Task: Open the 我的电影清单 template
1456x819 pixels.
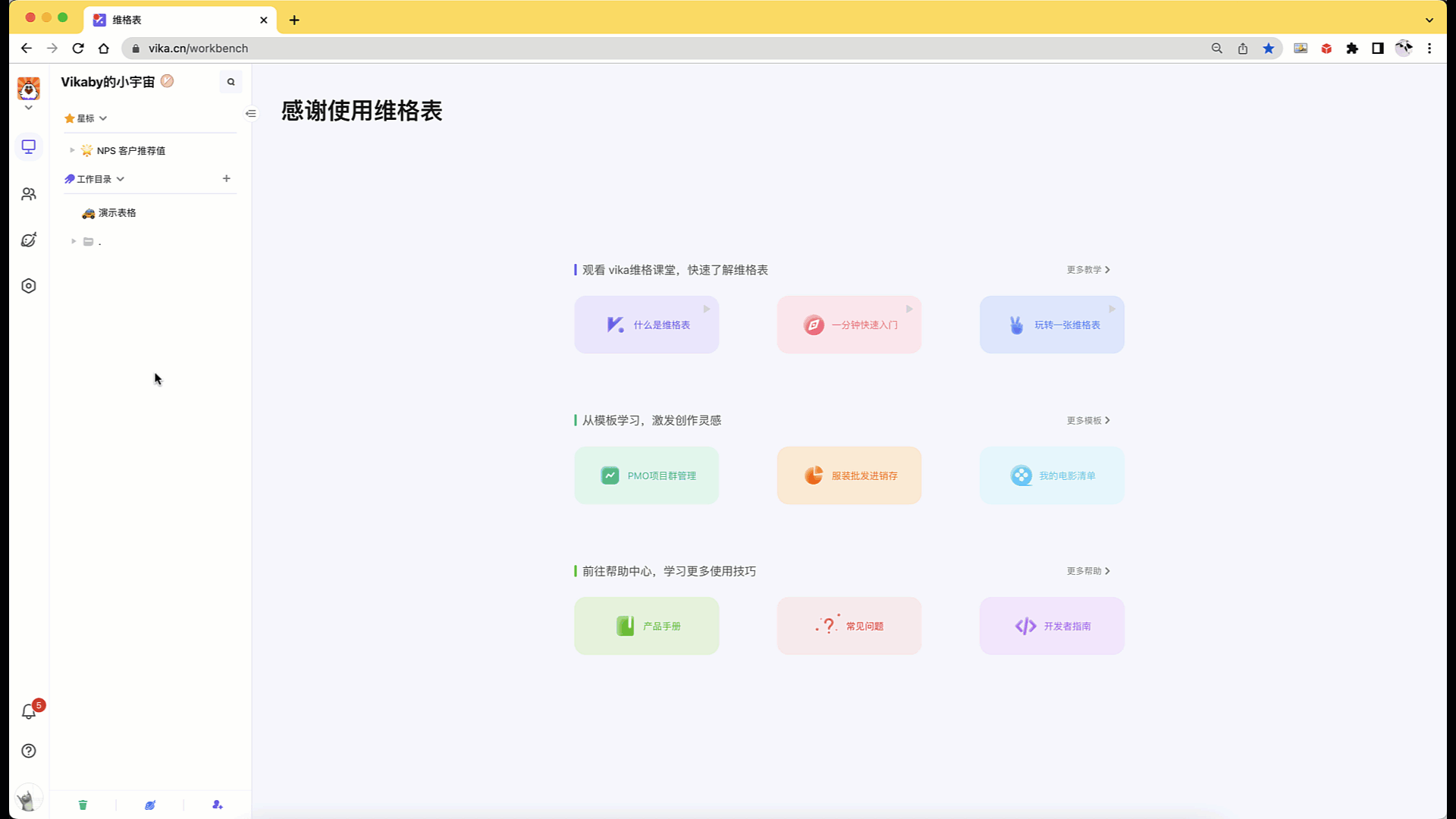Action: tap(1052, 475)
